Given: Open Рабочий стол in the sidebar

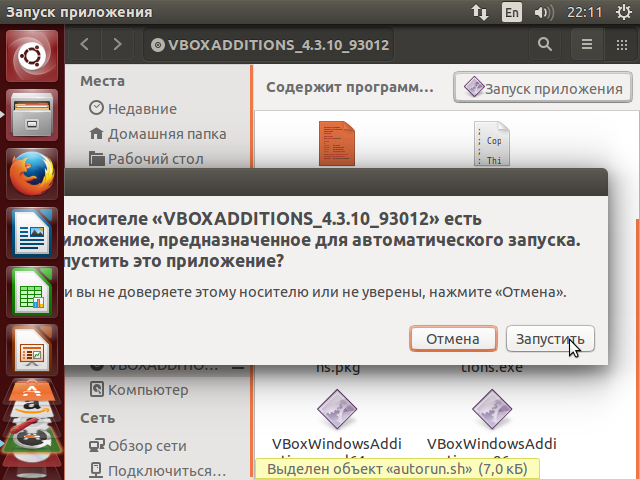Looking at the screenshot, I should (146, 159).
